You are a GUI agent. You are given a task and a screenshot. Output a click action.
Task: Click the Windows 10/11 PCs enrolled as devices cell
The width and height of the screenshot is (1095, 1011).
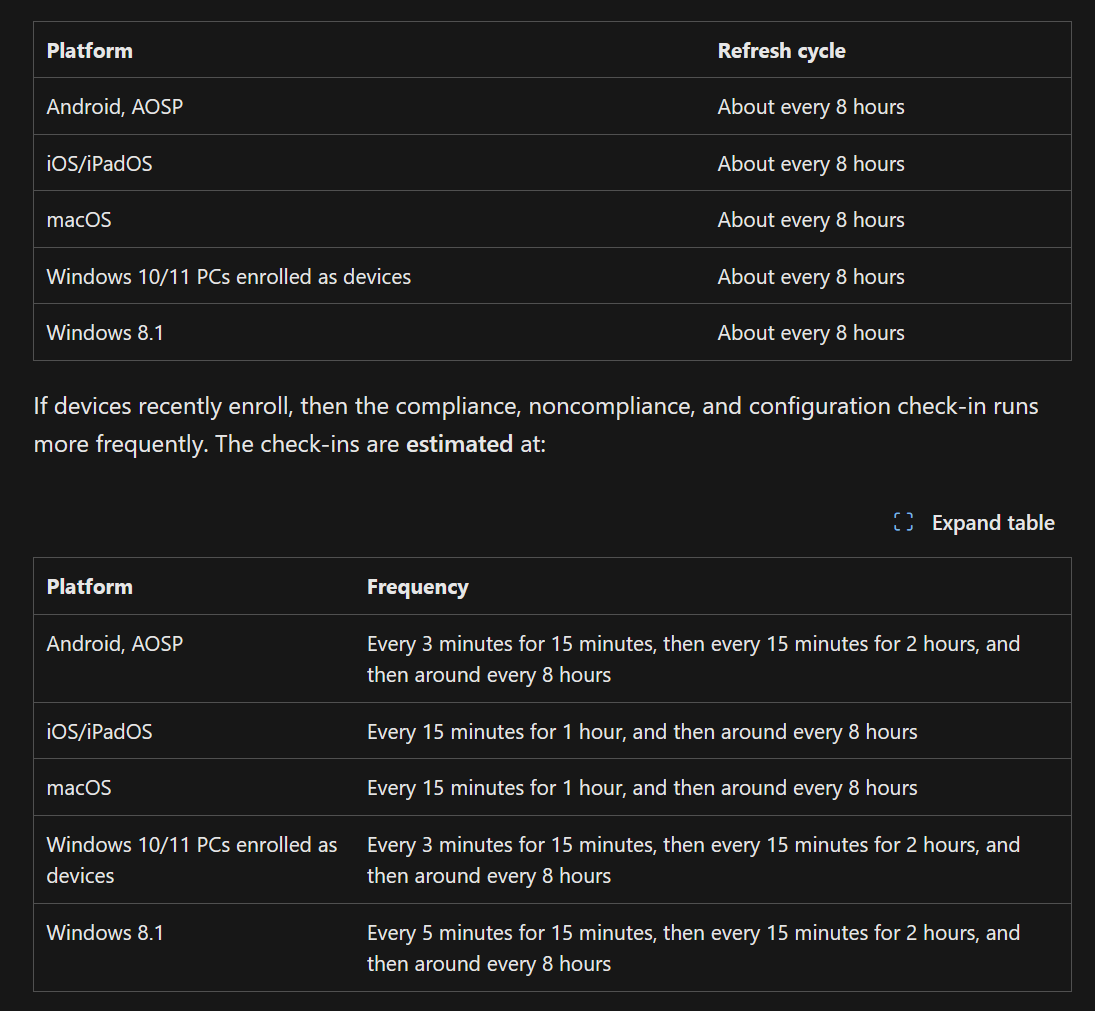[228, 276]
